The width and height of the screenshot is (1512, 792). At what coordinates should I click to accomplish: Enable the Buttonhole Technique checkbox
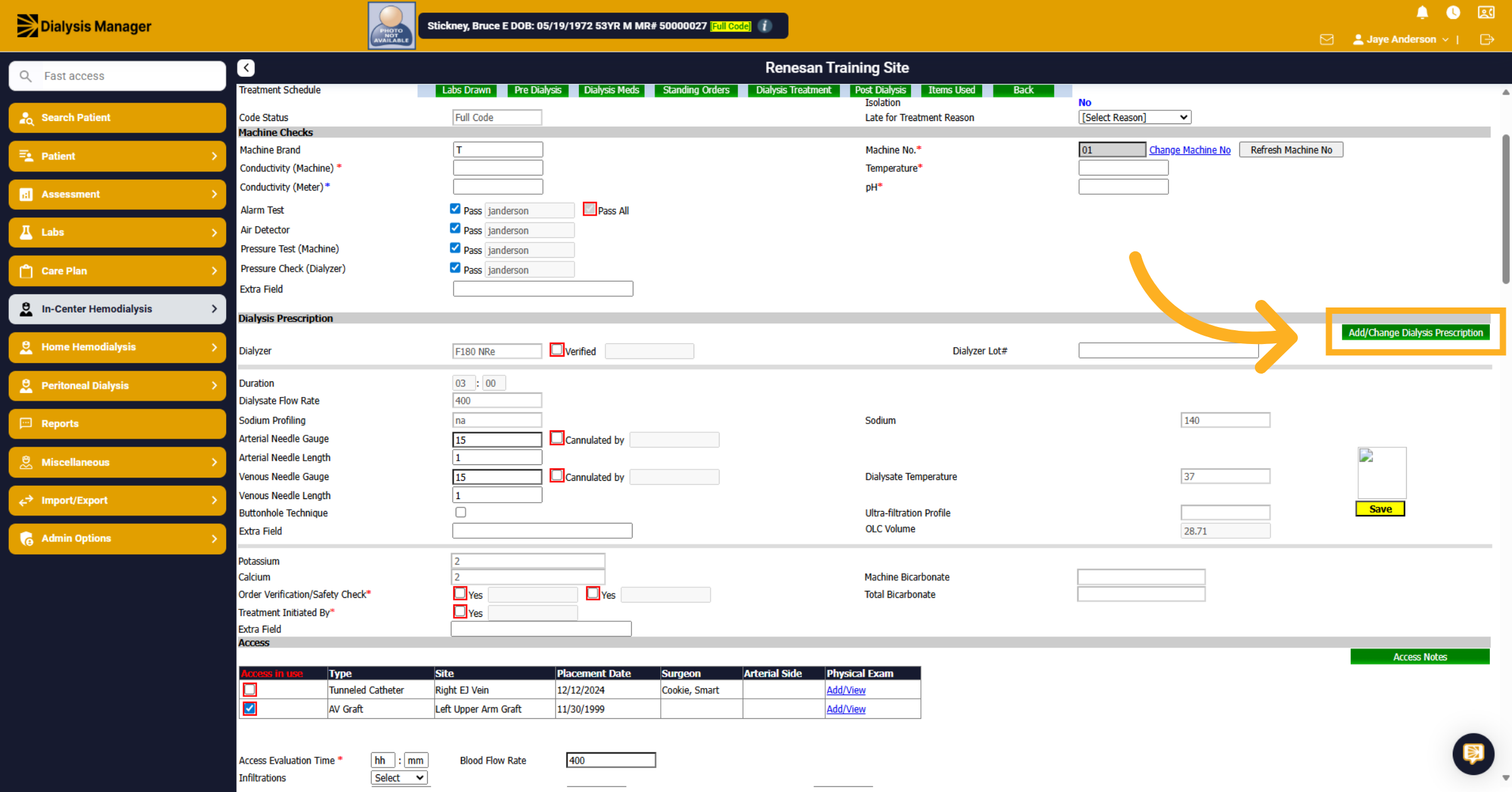pyautogui.click(x=461, y=512)
